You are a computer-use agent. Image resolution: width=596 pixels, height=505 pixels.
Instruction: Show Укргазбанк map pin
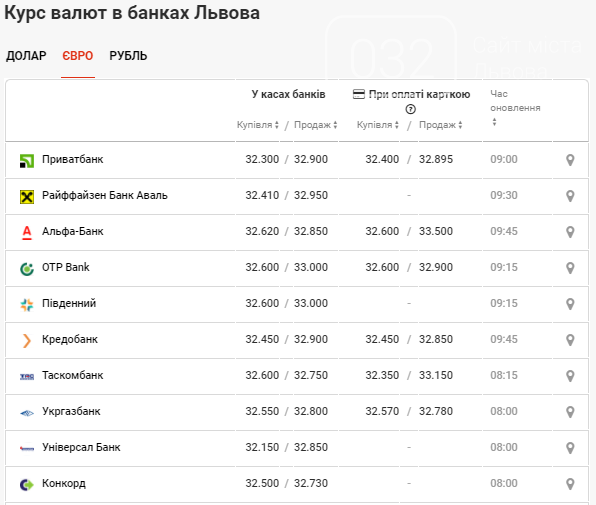570,412
